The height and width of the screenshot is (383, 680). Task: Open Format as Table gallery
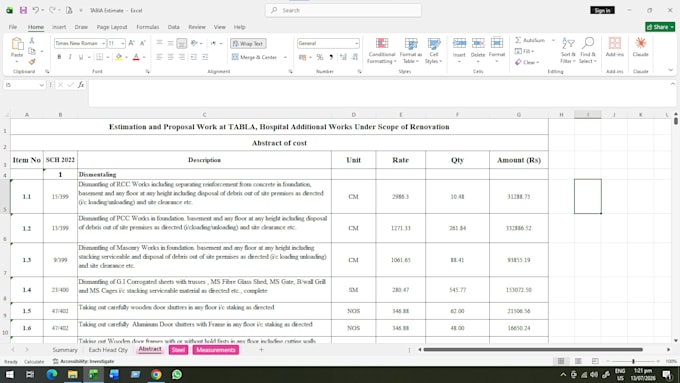pos(410,50)
